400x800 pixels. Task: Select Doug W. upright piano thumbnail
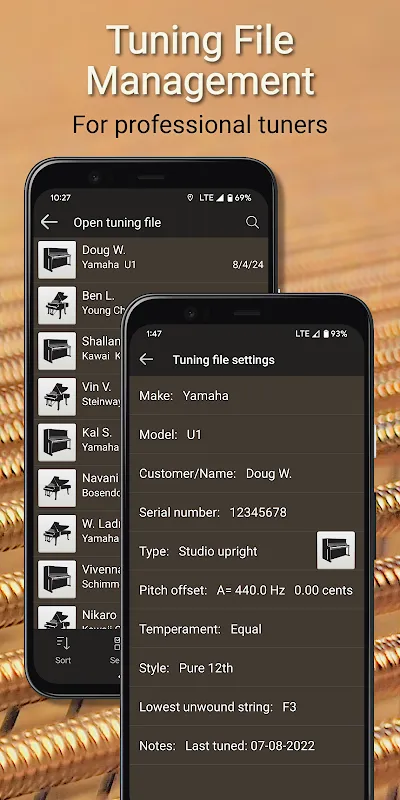pos(57,260)
